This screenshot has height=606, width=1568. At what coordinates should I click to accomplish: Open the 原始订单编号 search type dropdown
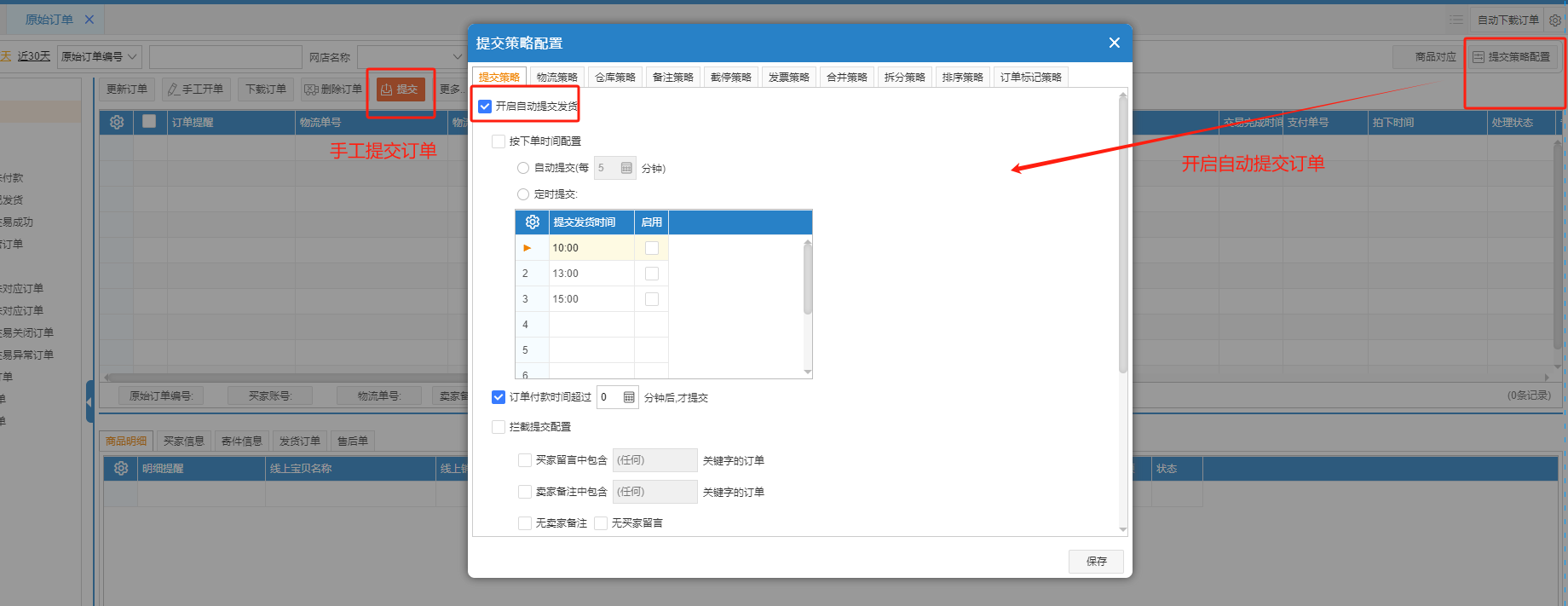pyautogui.click(x=100, y=57)
